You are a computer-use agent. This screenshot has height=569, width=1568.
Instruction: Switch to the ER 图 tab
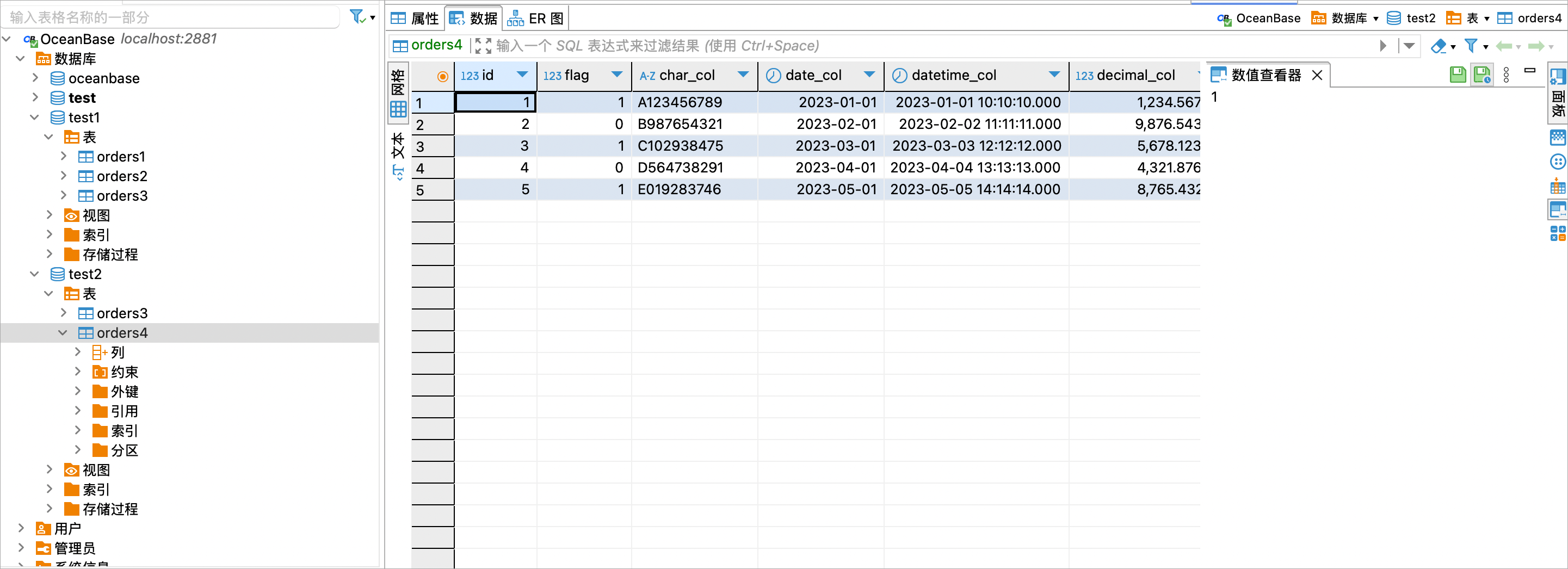[x=536, y=18]
